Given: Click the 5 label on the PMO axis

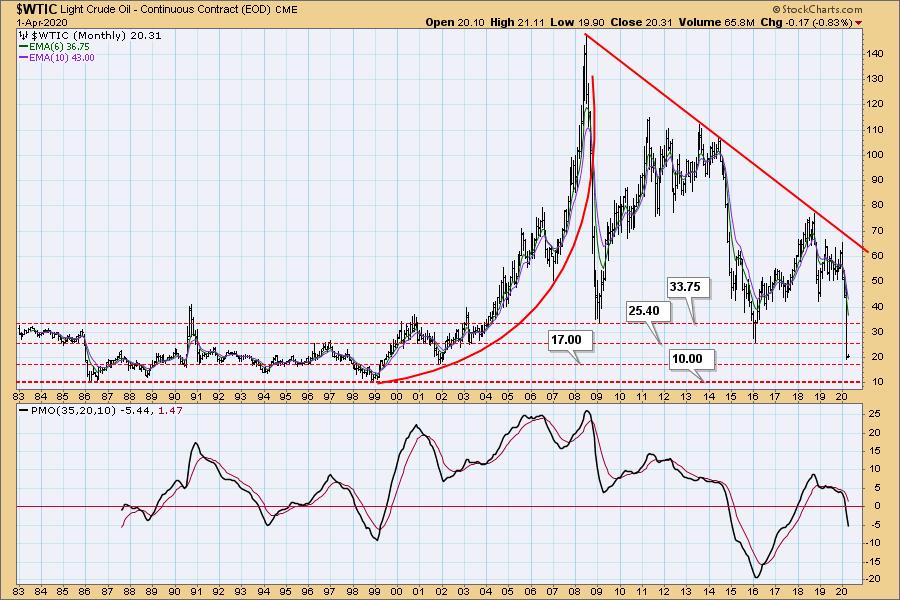Looking at the screenshot, I should (877, 488).
